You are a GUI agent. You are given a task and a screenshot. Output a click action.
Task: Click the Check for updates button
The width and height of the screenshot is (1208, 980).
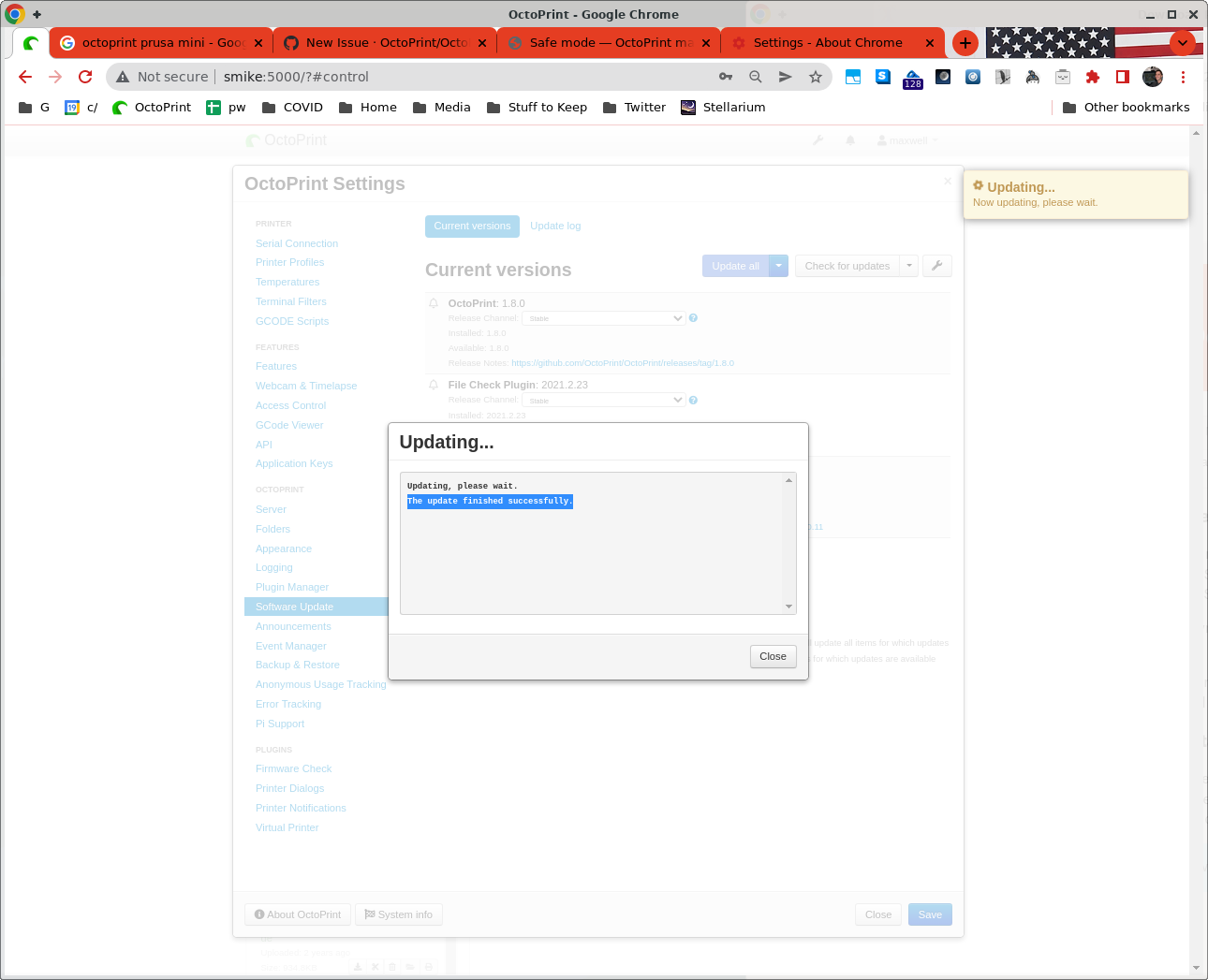(x=847, y=266)
